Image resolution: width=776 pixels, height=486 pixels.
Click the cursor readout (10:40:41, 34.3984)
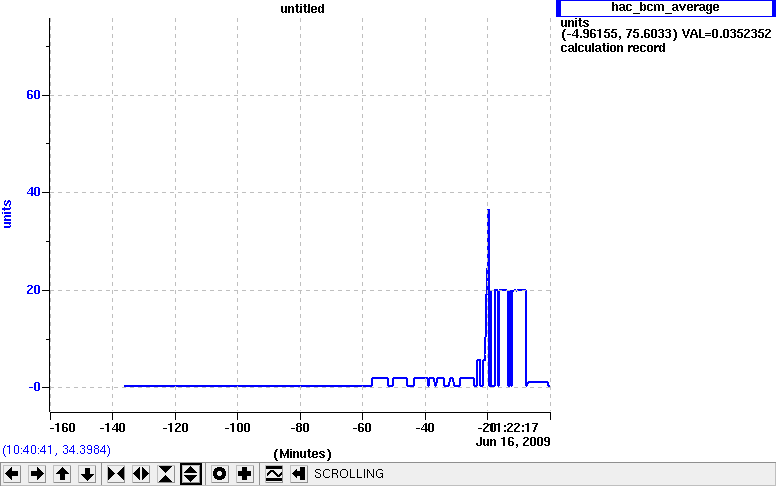pos(56,450)
